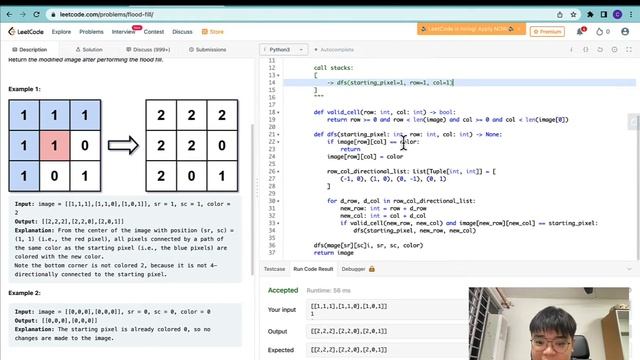Image resolution: width=640 pixels, height=360 pixels.
Task: Open the Chrome three-dot menu
Action: (x=631, y=15)
